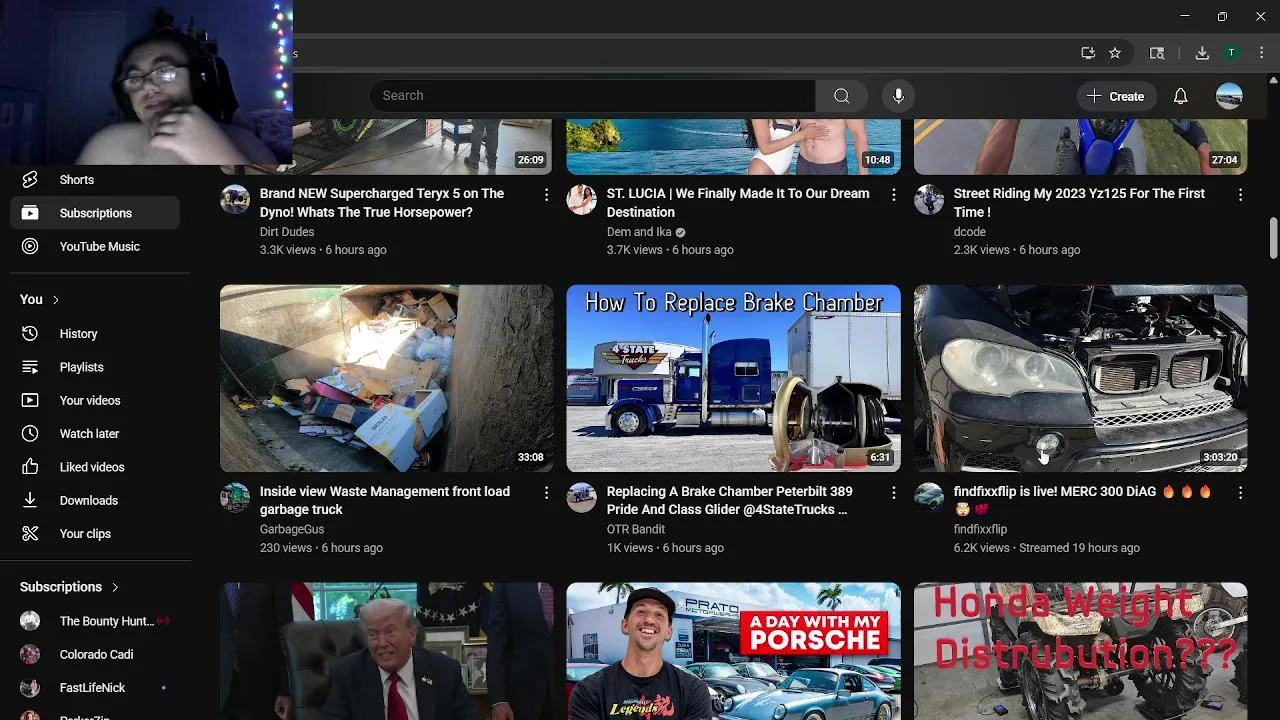
Task: Open Chrome downloads icon in toolbar
Action: 1202,53
